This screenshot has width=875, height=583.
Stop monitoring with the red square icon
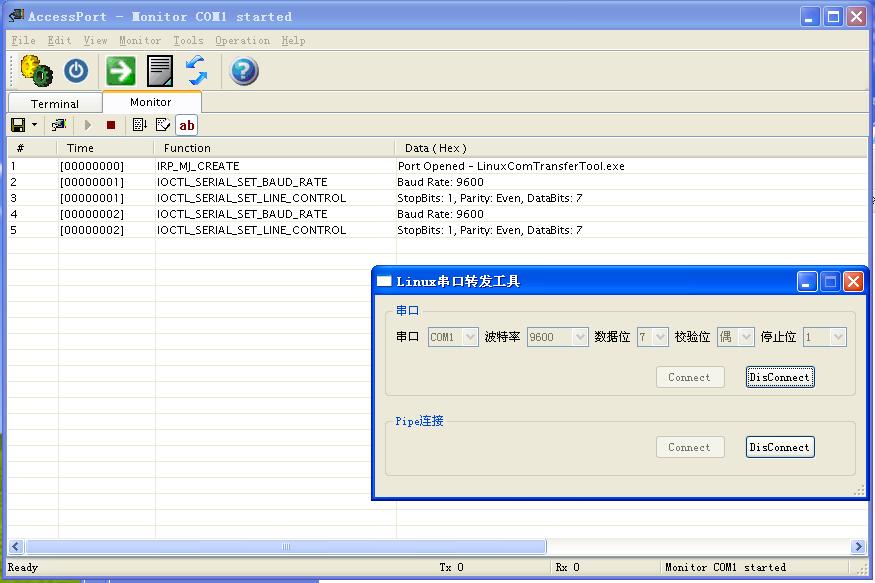111,125
